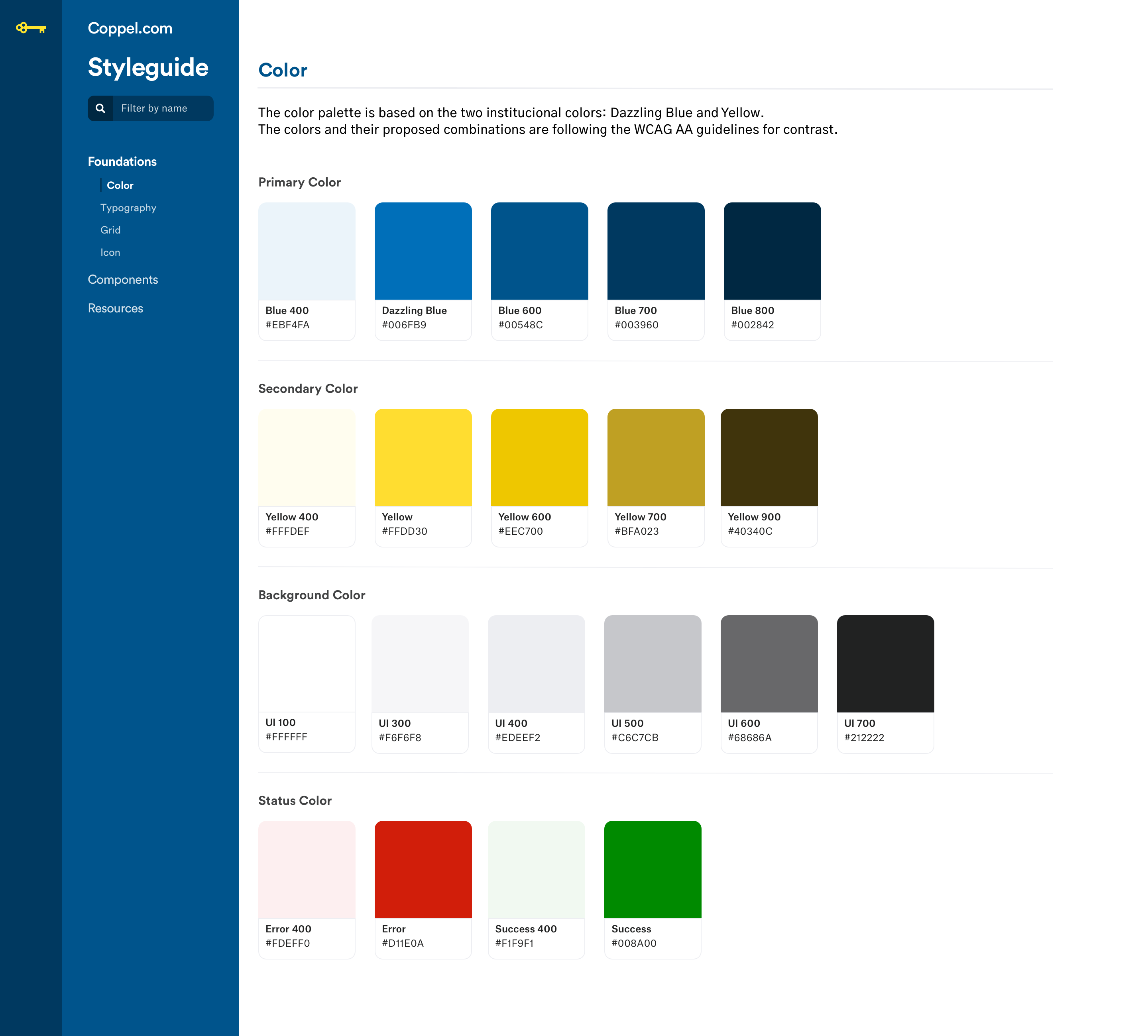Open the Coppel.com link
1148x1036 pixels.
tap(130, 28)
